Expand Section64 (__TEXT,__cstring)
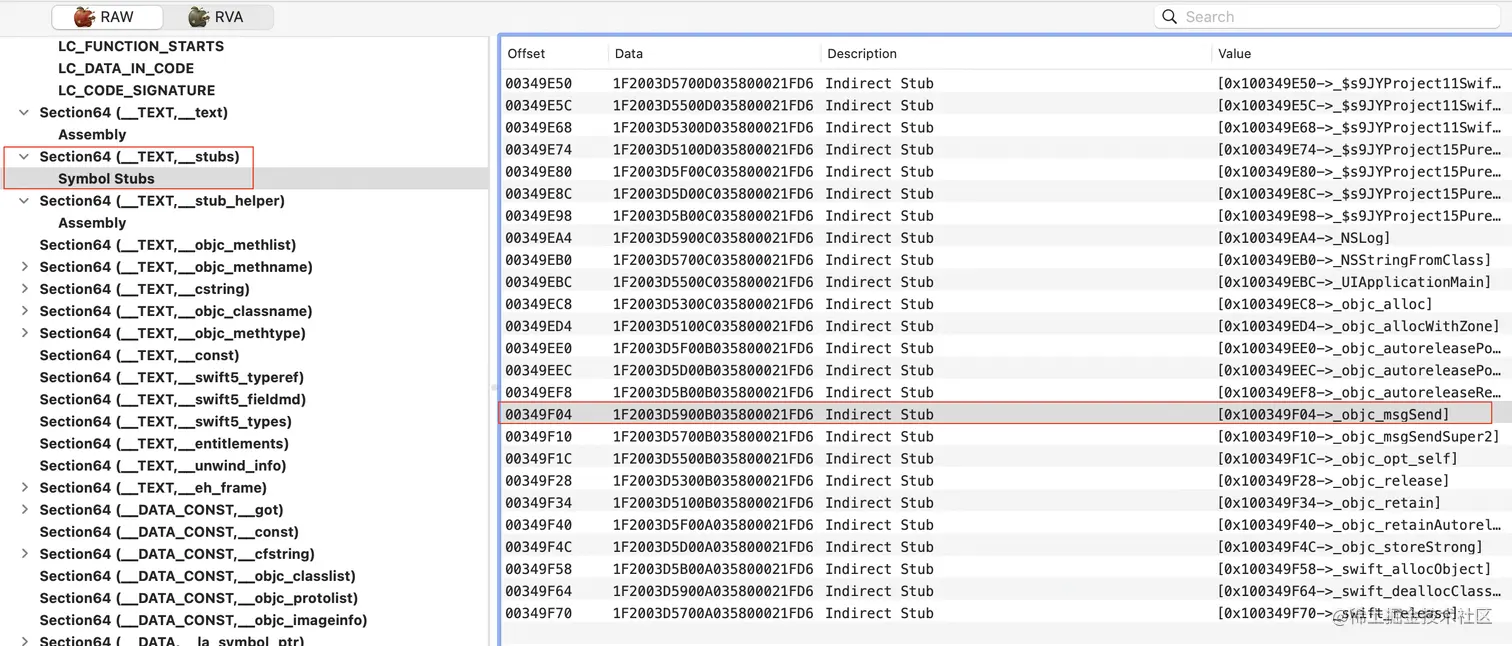 pos(24,289)
